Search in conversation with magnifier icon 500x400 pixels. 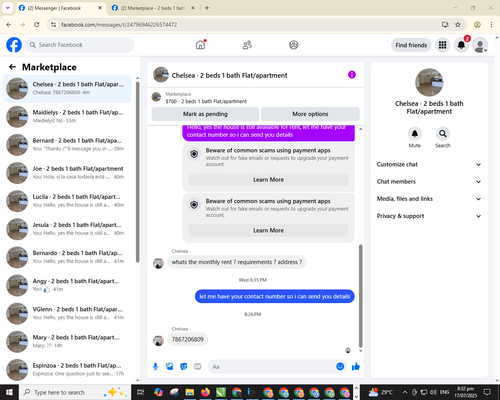point(443,134)
